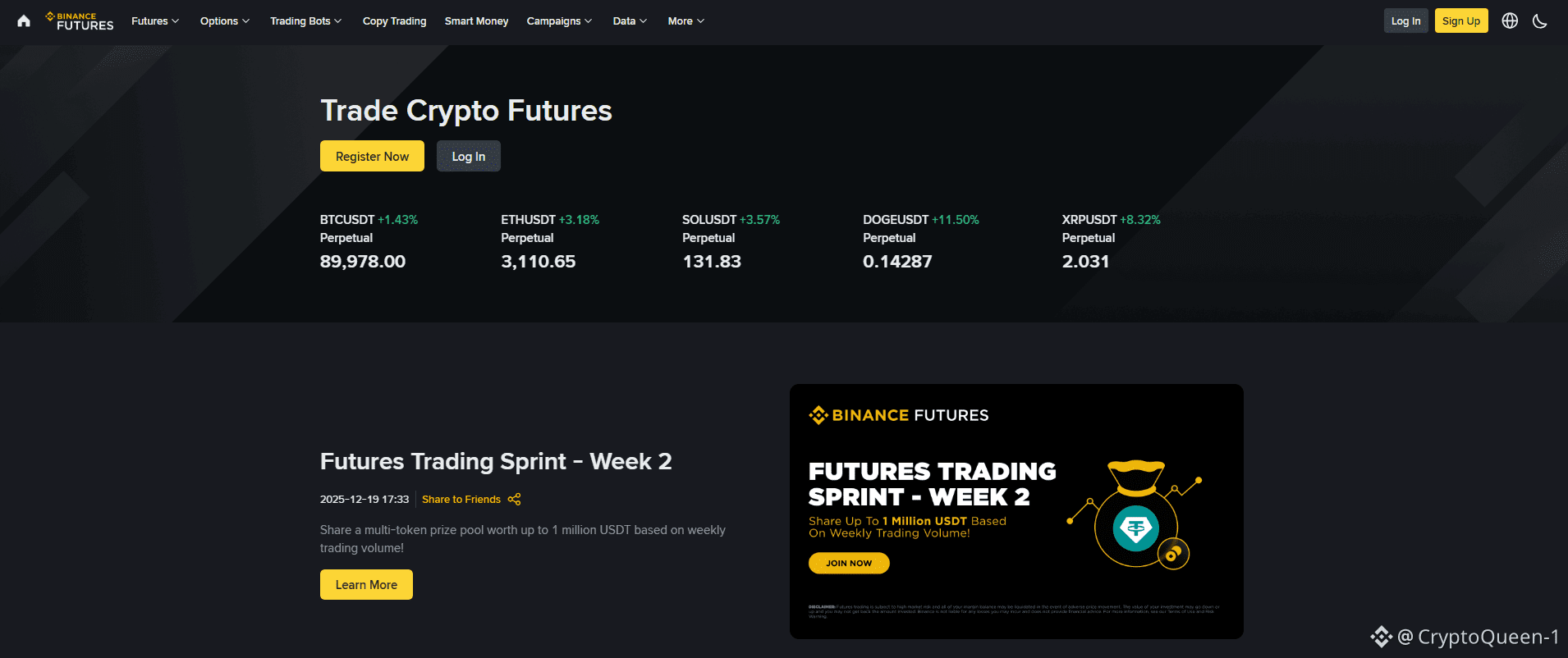The width and height of the screenshot is (1568, 658).
Task: Go to the home icon
Action: pos(24,21)
